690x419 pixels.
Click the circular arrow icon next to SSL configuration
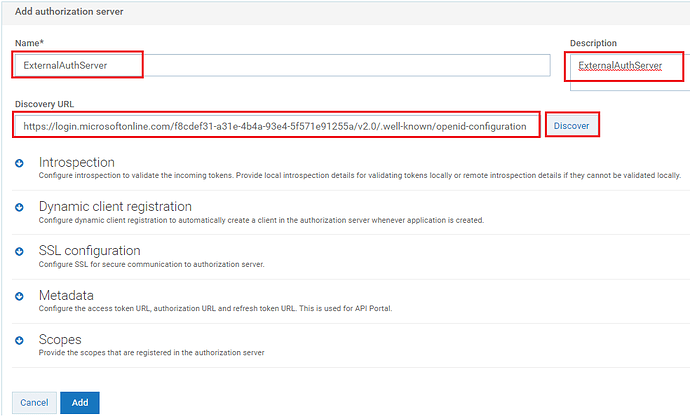click(19, 252)
